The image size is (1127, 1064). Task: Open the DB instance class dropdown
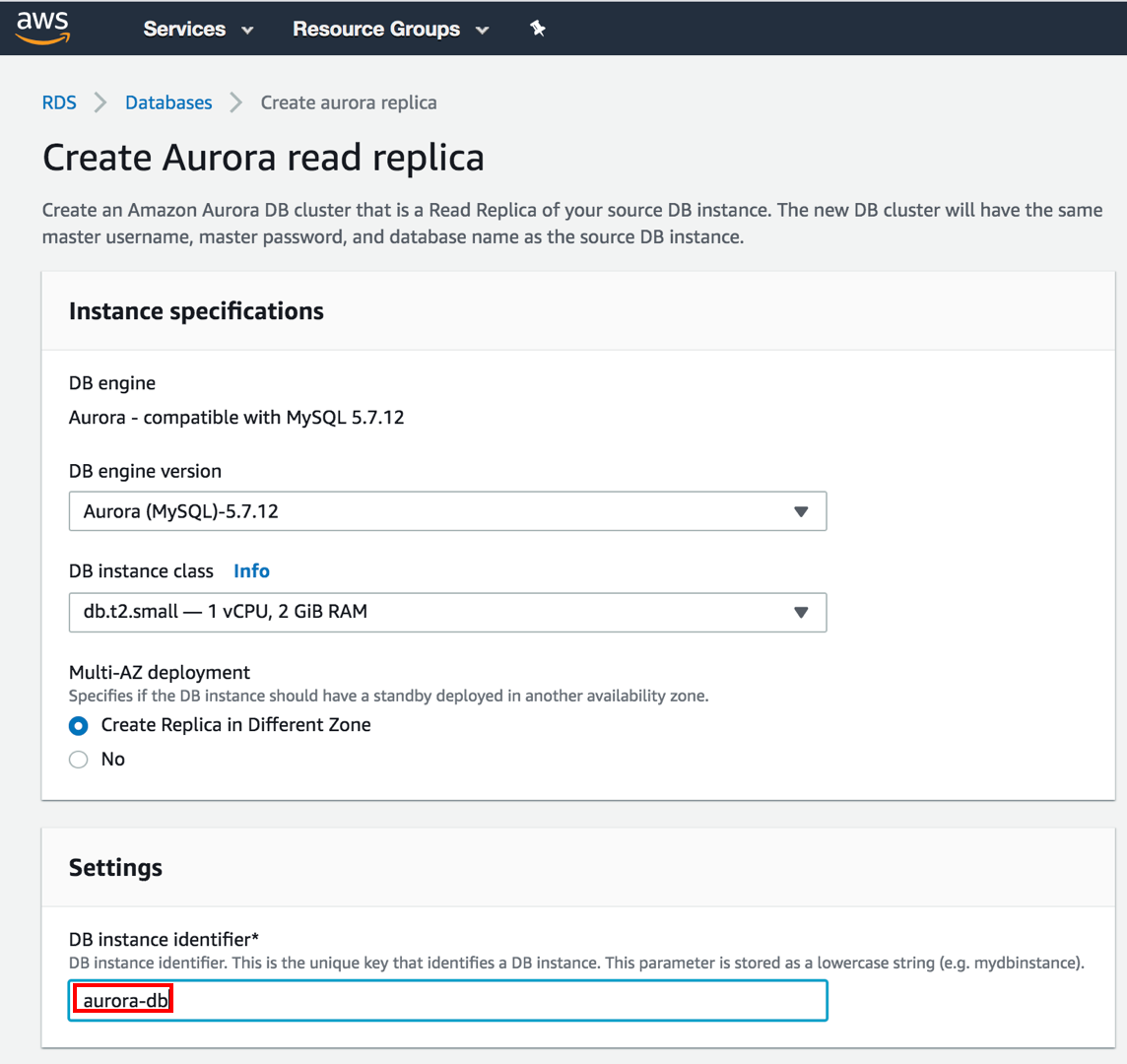click(x=448, y=613)
